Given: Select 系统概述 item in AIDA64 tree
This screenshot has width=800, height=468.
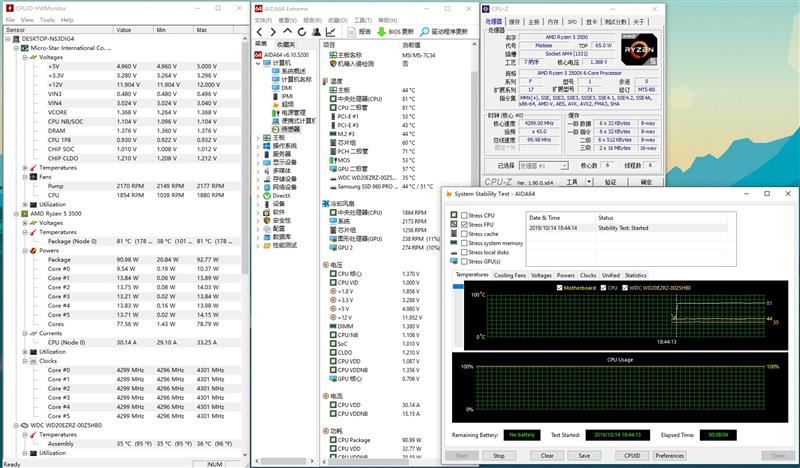Looking at the screenshot, I should click(x=289, y=71).
